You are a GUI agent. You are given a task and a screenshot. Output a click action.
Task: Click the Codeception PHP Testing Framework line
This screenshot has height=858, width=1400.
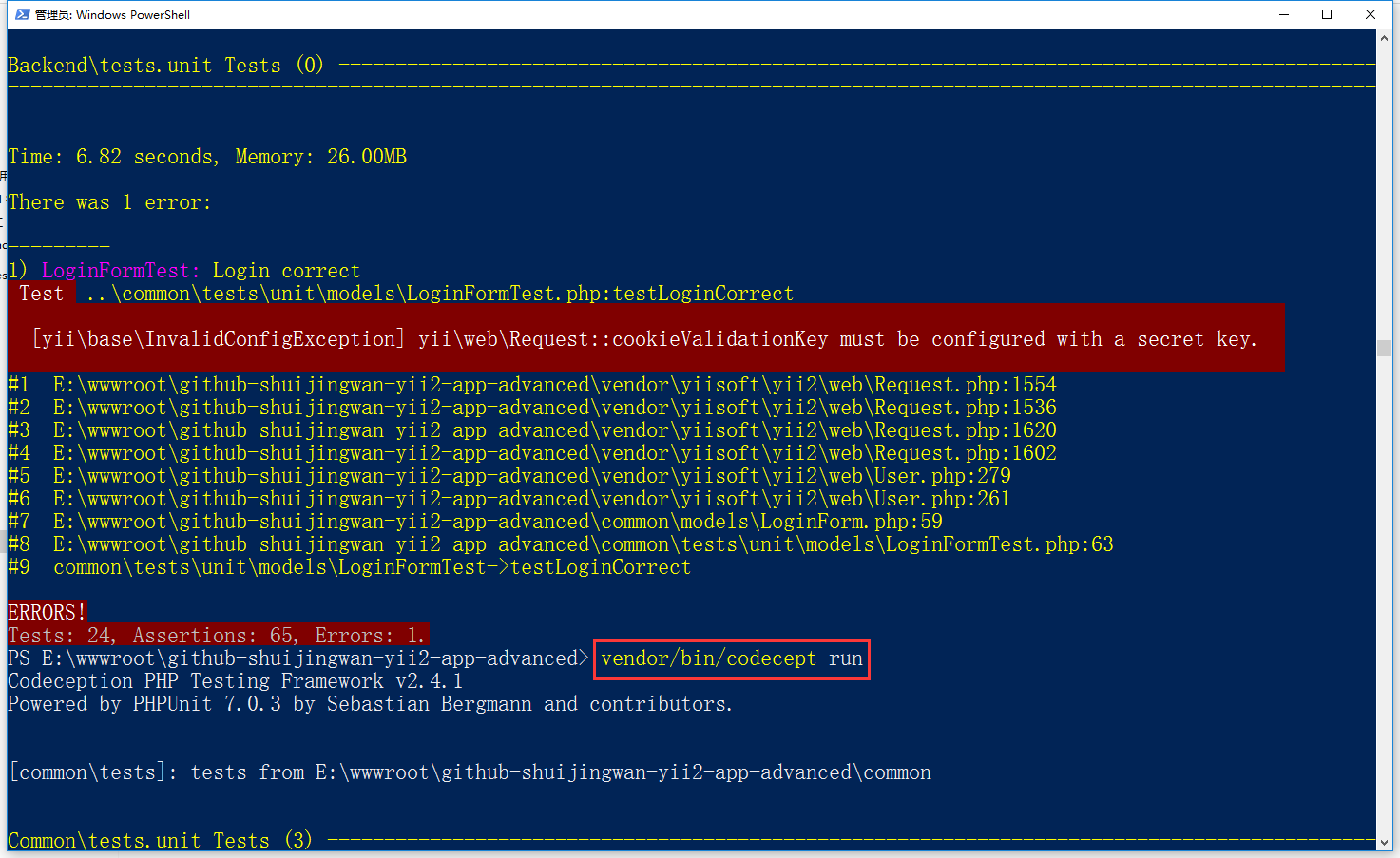click(x=235, y=681)
